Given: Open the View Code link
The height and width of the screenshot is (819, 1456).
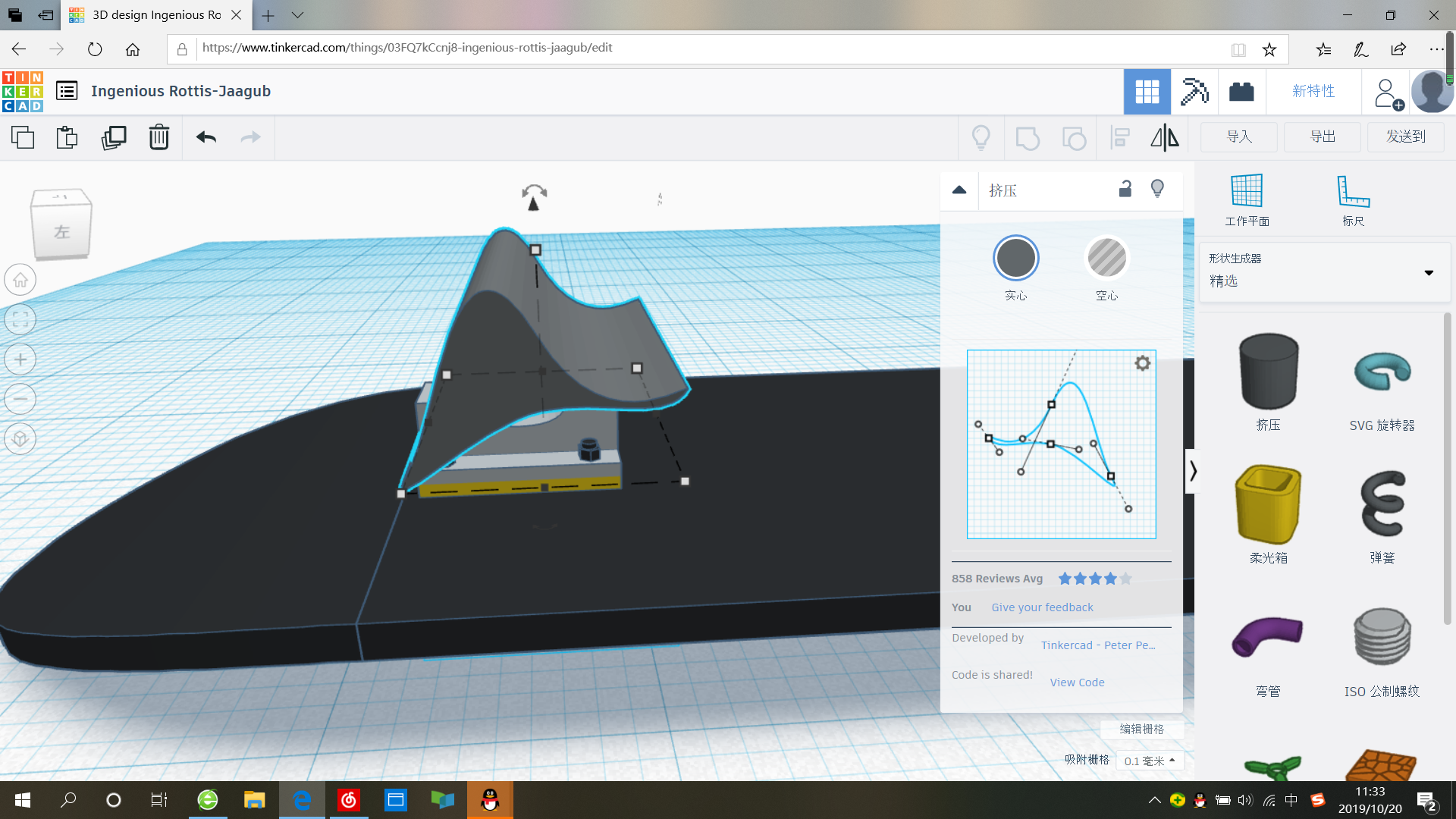Looking at the screenshot, I should pos(1077,682).
